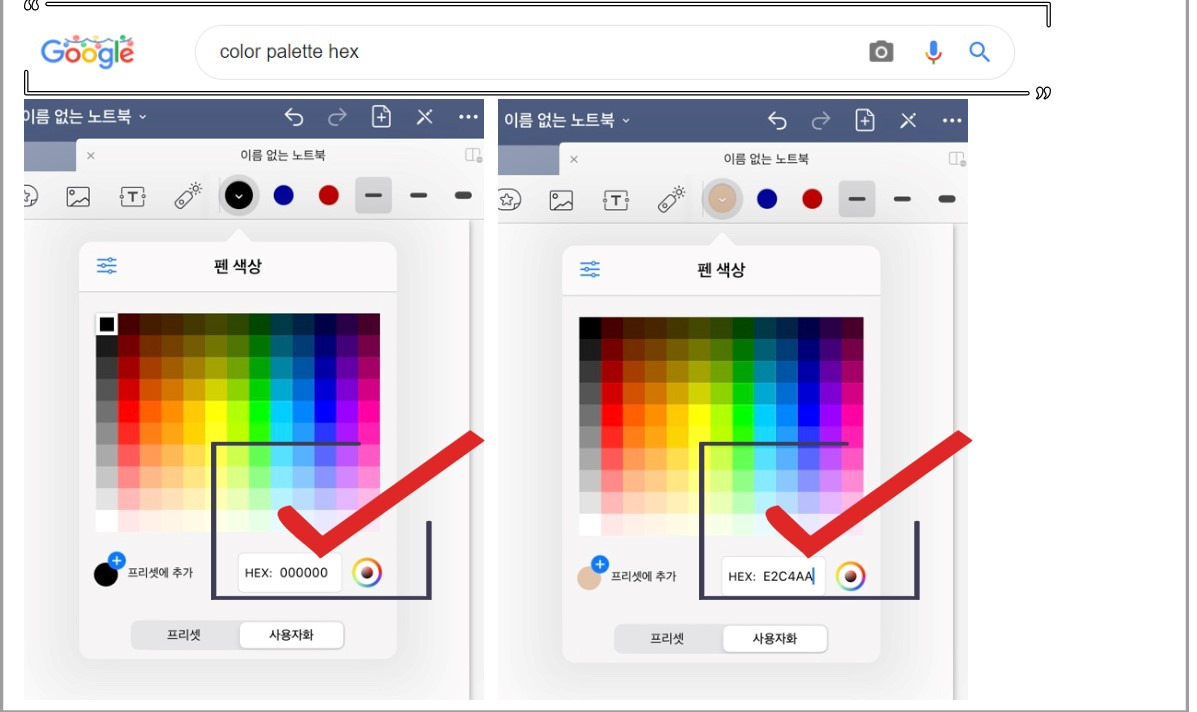
Task: Open split view icon in left notebook
Action: coord(473,155)
